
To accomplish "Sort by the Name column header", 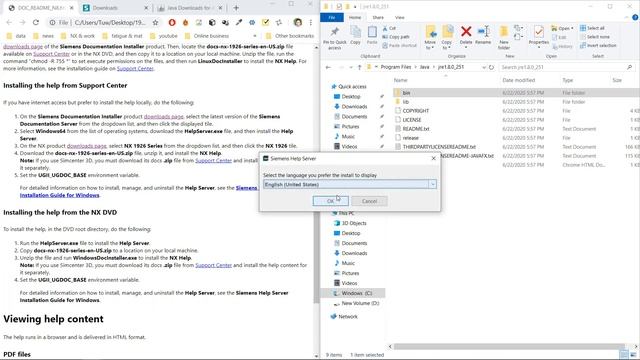I will [x=400, y=80].
